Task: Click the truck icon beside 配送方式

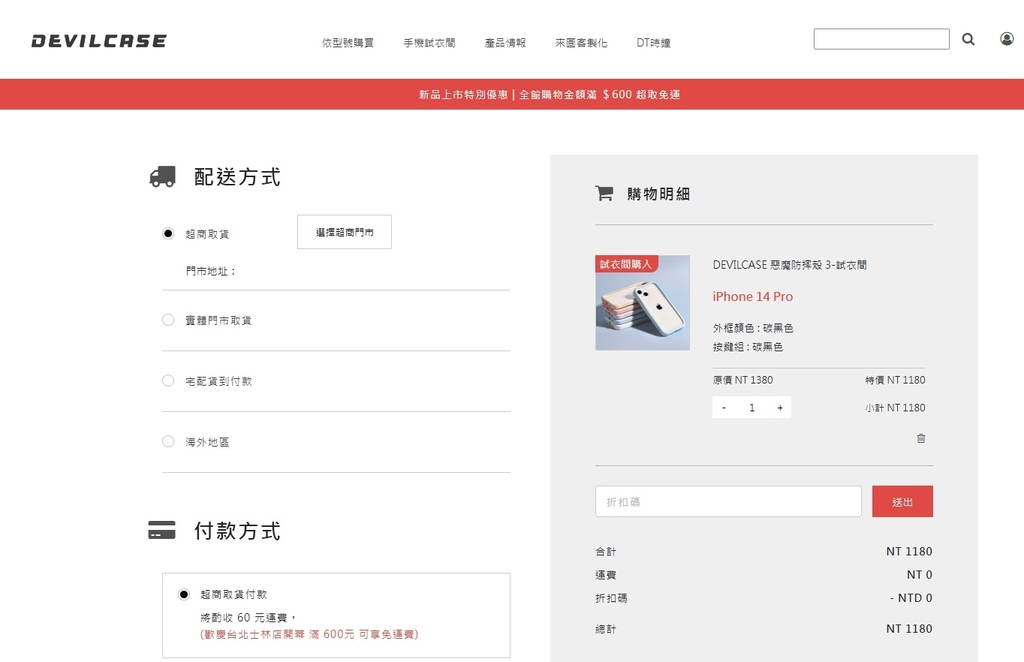Action: [163, 176]
